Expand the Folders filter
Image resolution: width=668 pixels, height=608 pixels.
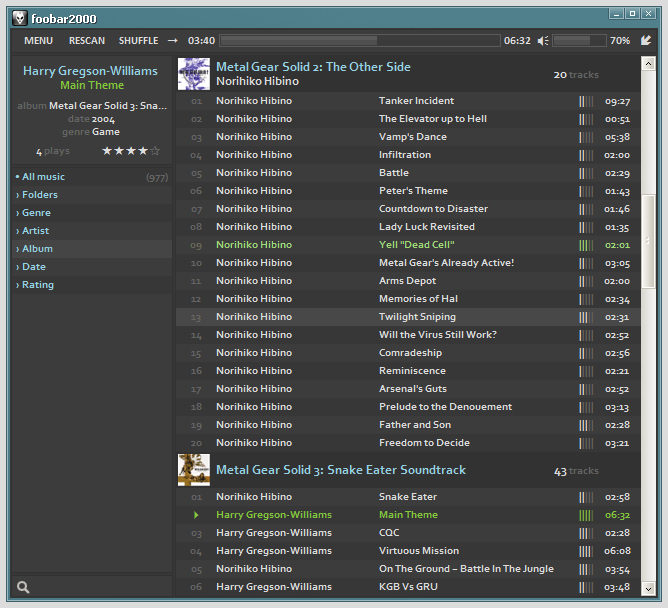click(92, 195)
